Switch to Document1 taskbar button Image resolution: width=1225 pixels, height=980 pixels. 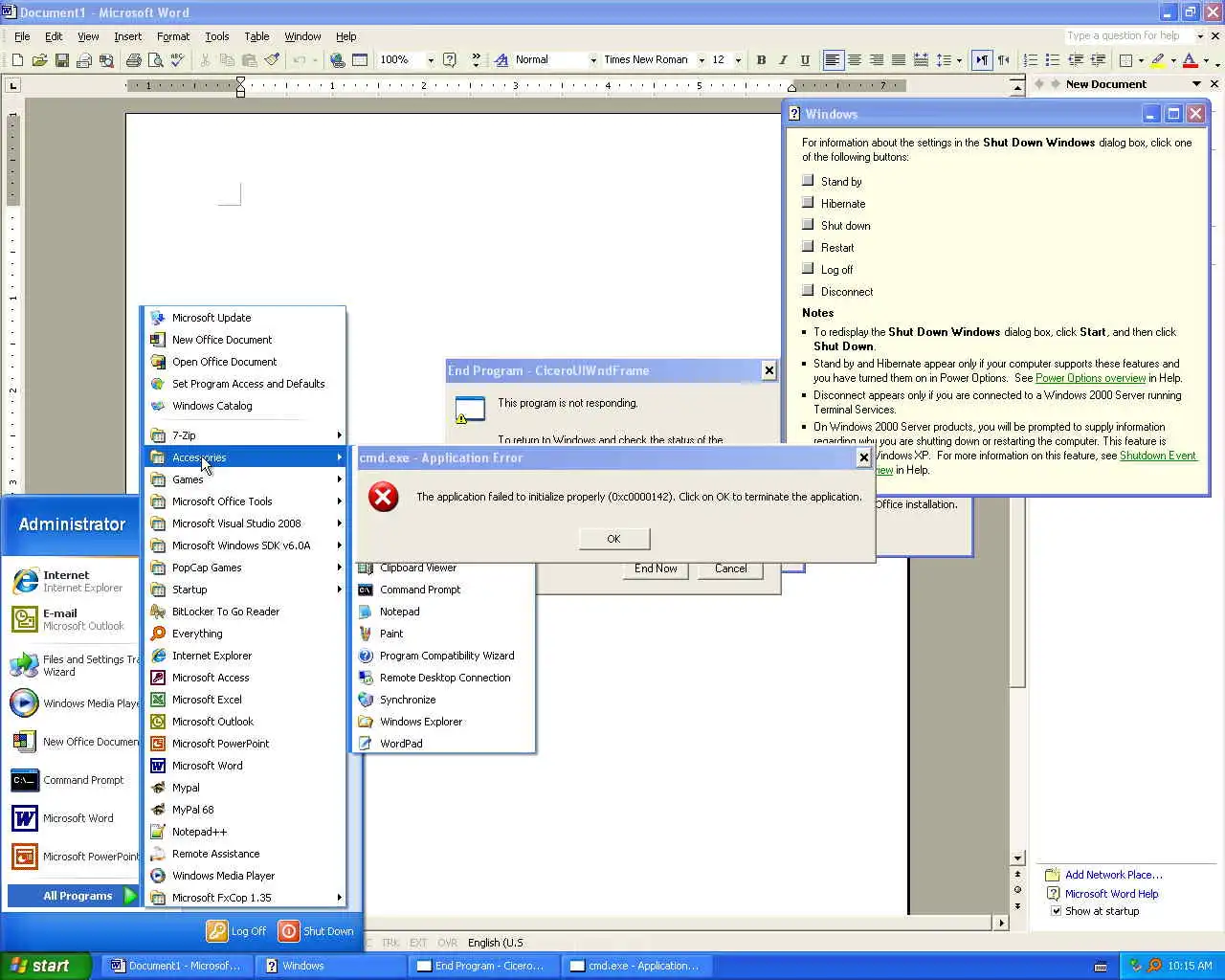[x=176, y=966]
